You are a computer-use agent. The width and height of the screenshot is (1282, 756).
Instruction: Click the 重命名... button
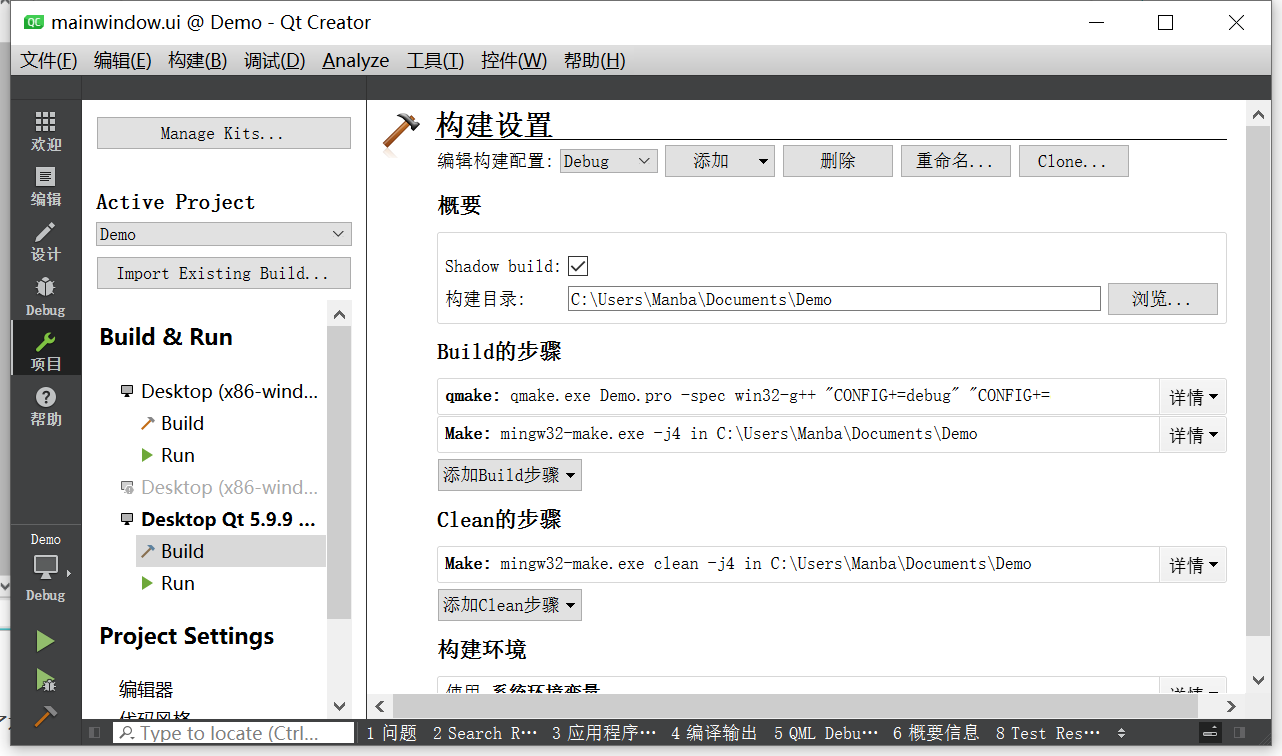pyautogui.click(x=956, y=161)
